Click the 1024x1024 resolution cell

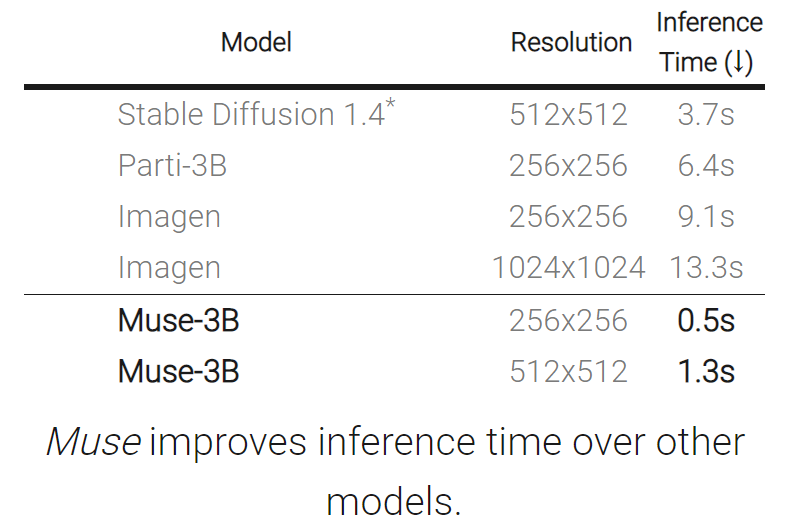(x=569, y=267)
